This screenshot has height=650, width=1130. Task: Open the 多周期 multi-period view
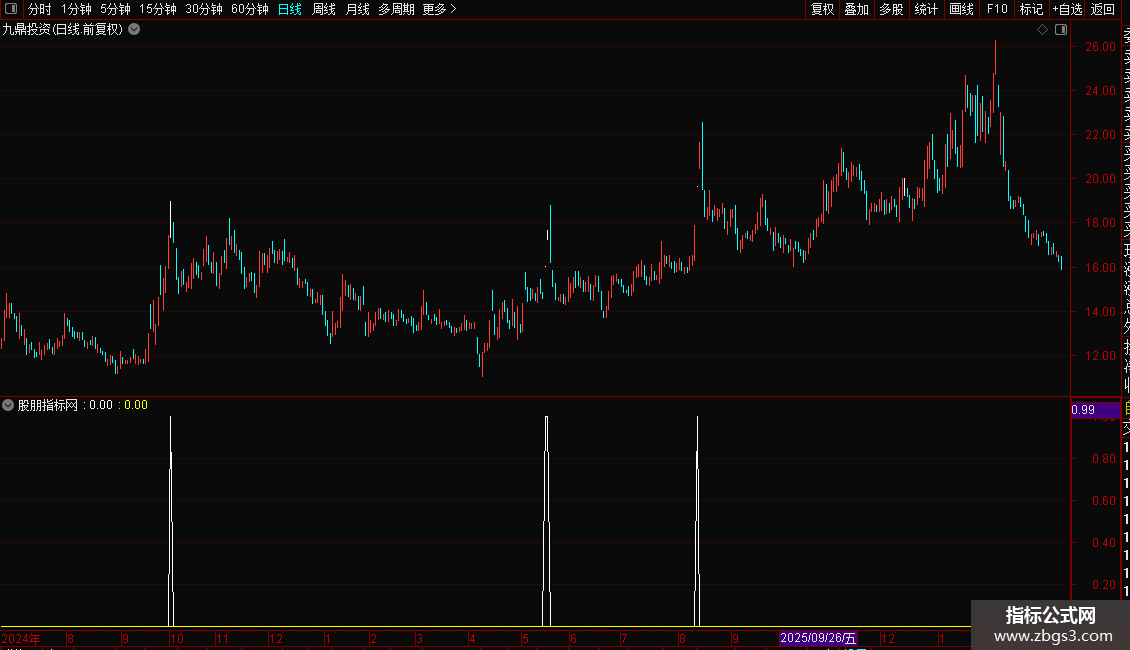[396, 9]
